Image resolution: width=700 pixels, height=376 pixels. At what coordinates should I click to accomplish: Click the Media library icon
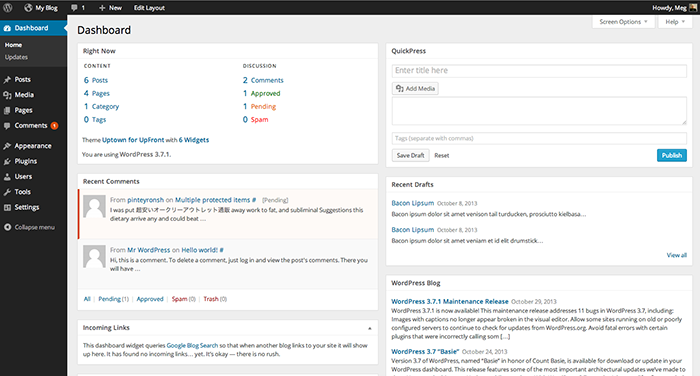[7, 95]
